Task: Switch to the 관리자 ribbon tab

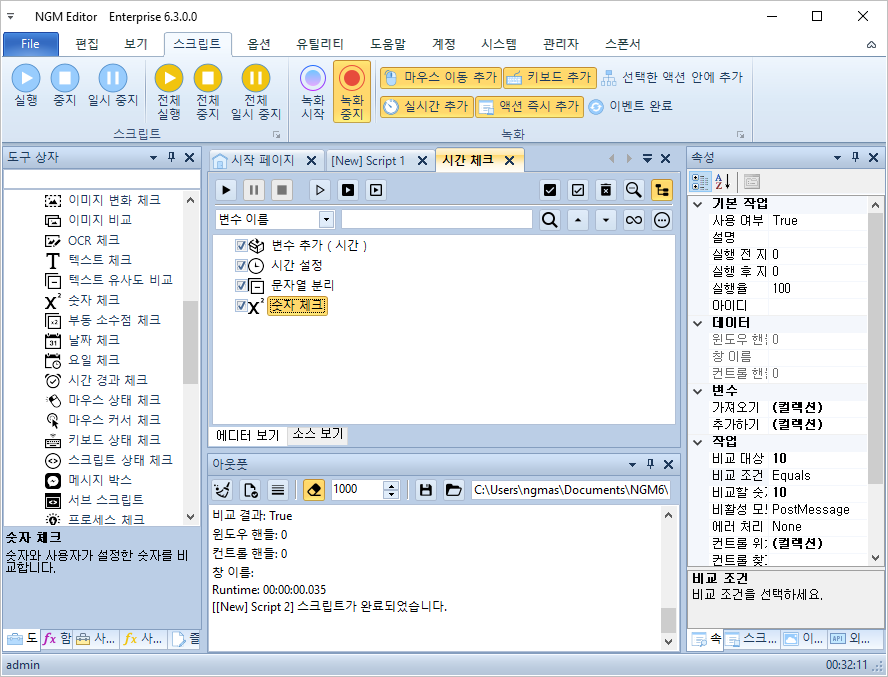Action: point(561,44)
